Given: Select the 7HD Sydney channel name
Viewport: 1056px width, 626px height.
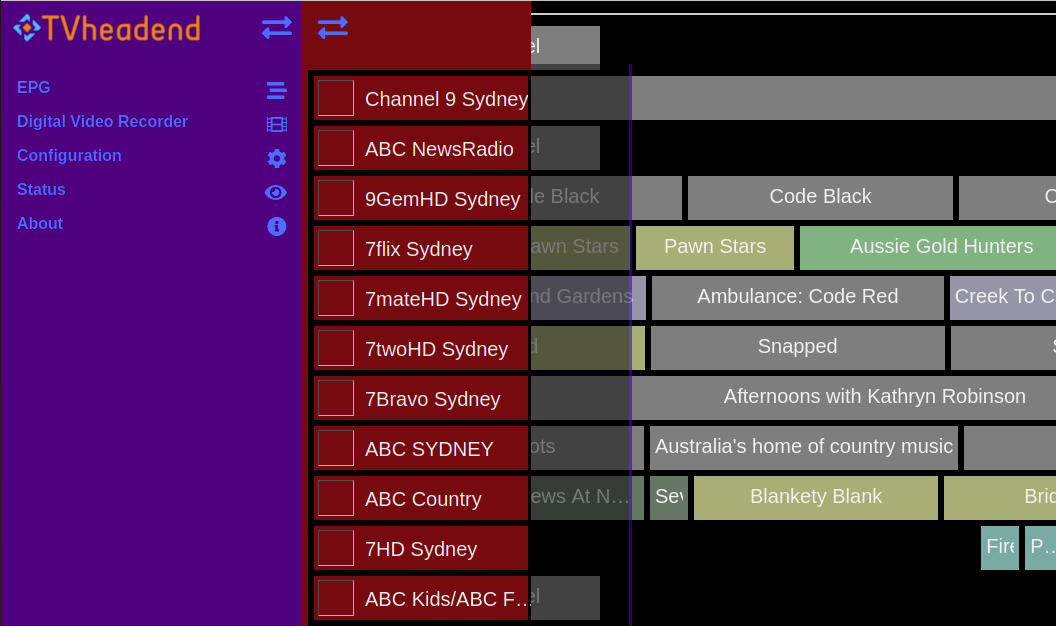Looking at the screenshot, I should coord(421,549).
